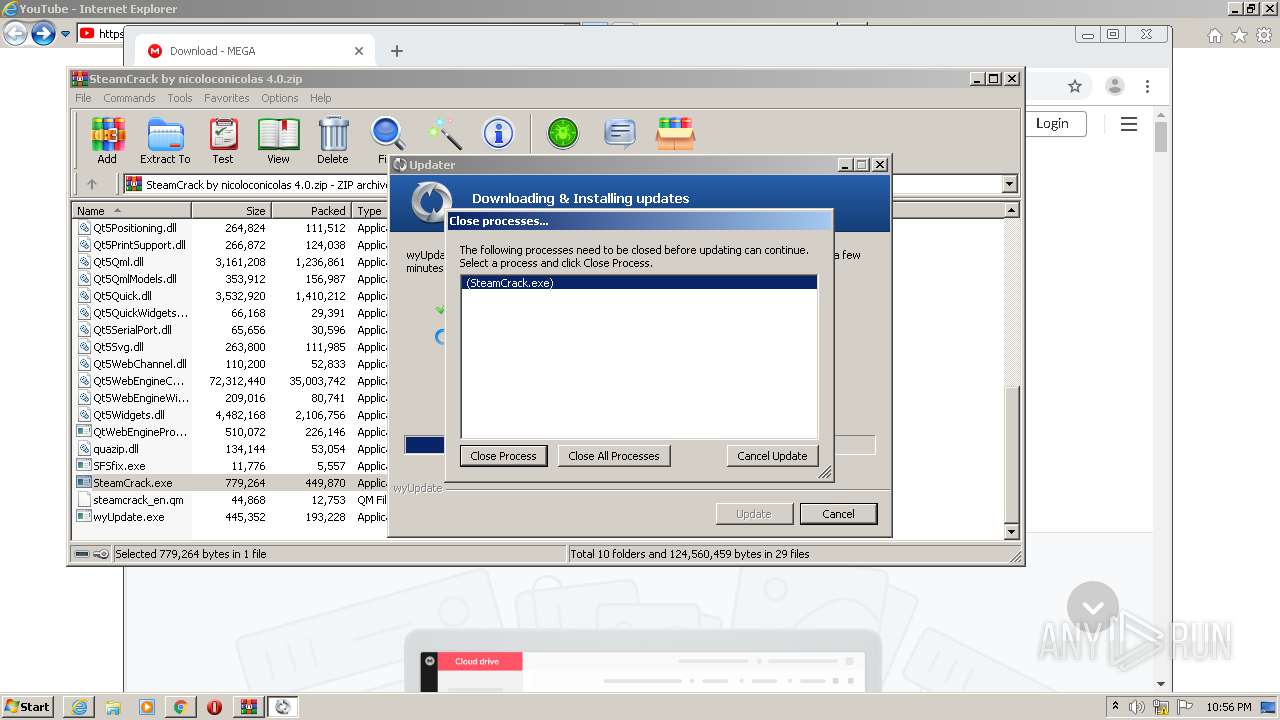Go up one folder in WinRAR

pos(92,184)
